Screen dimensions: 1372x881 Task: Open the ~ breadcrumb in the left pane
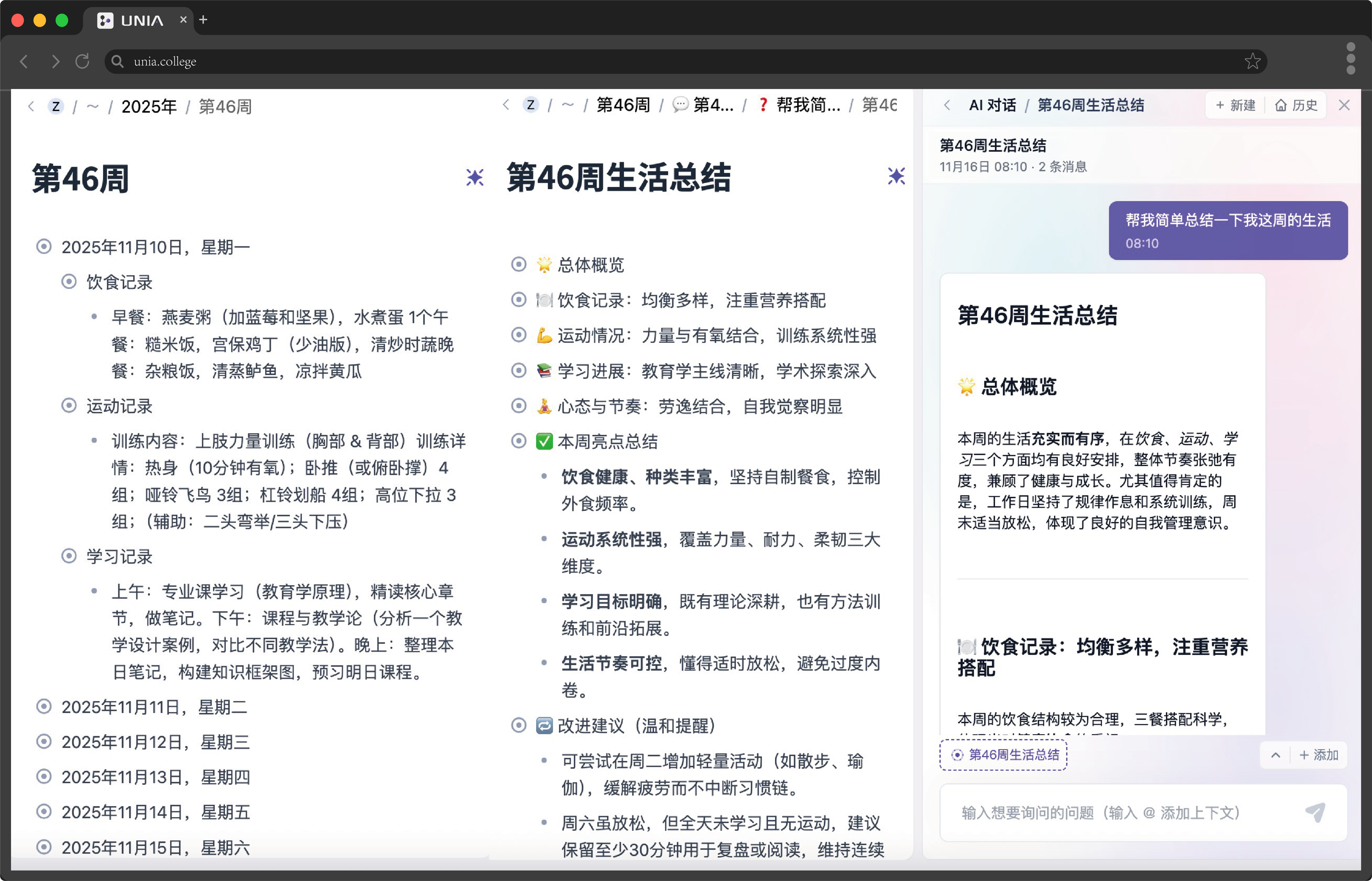[93, 106]
